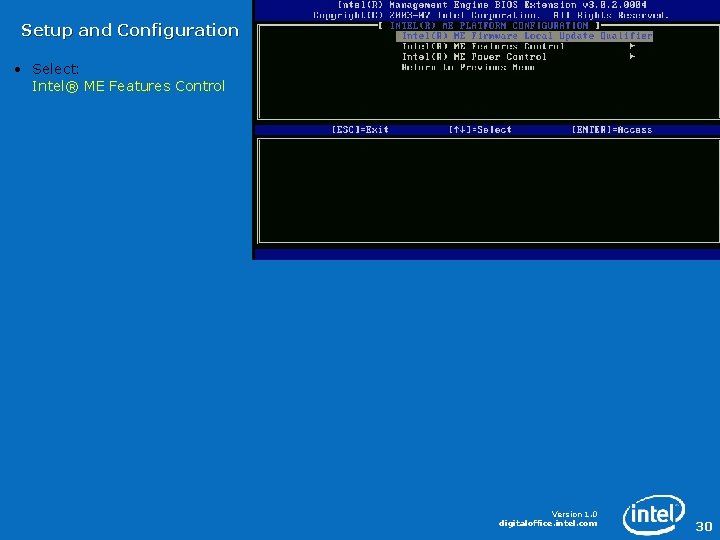Screen dimensions: 720x540
Task: Click the [ENTER]=Access hint
Action: [x=612, y=130]
